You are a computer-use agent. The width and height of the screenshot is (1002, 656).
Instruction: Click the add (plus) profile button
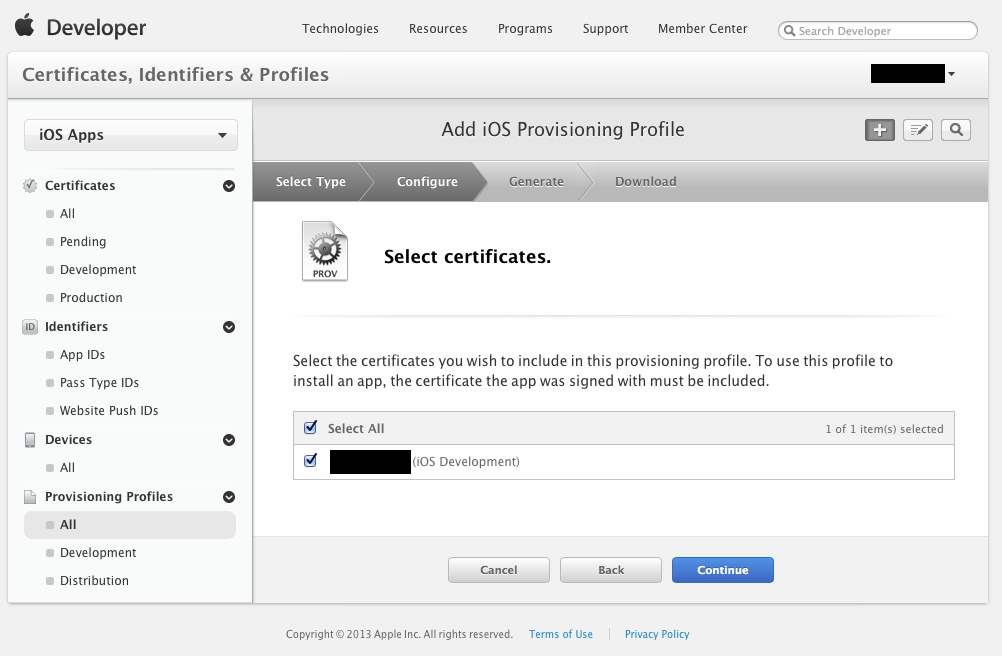tap(879, 130)
